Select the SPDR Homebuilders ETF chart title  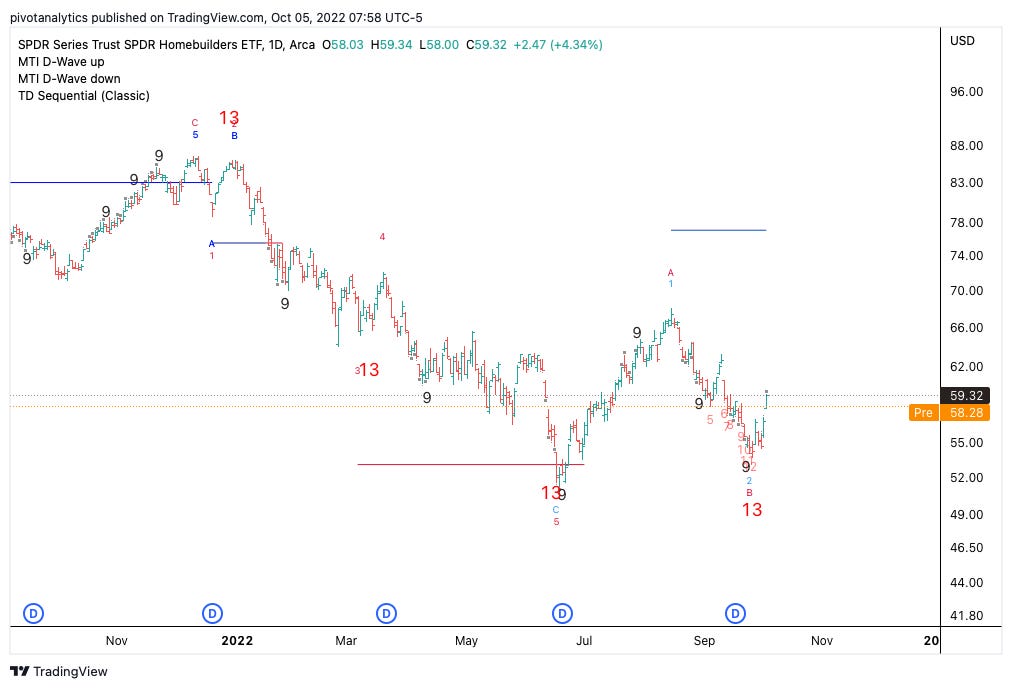[167, 45]
